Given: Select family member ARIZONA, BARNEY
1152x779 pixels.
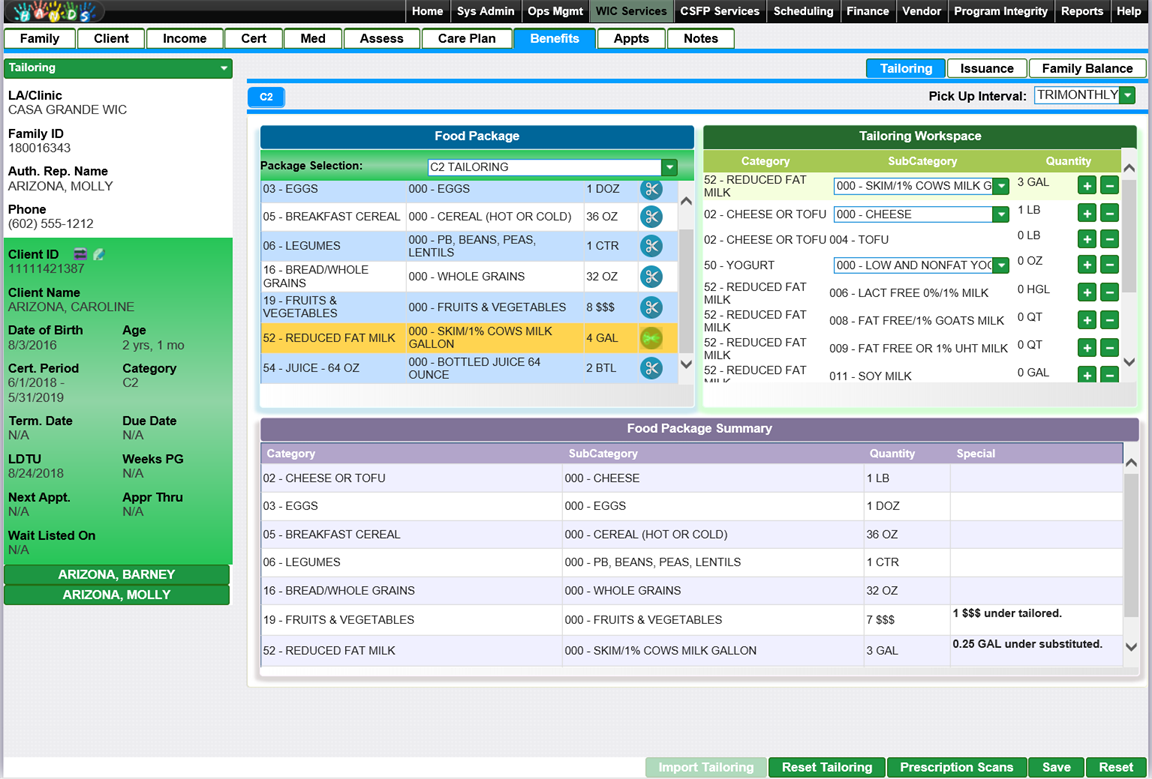Looking at the screenshot, I should 116,574.
